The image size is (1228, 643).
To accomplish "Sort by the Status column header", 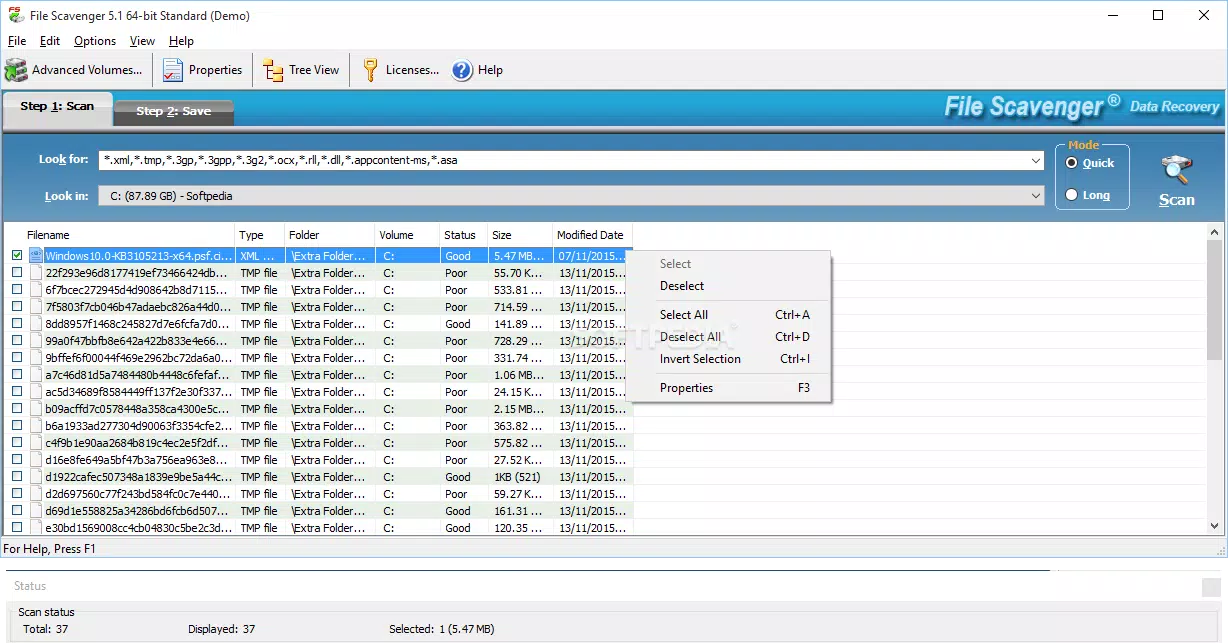I will [464, 235].
